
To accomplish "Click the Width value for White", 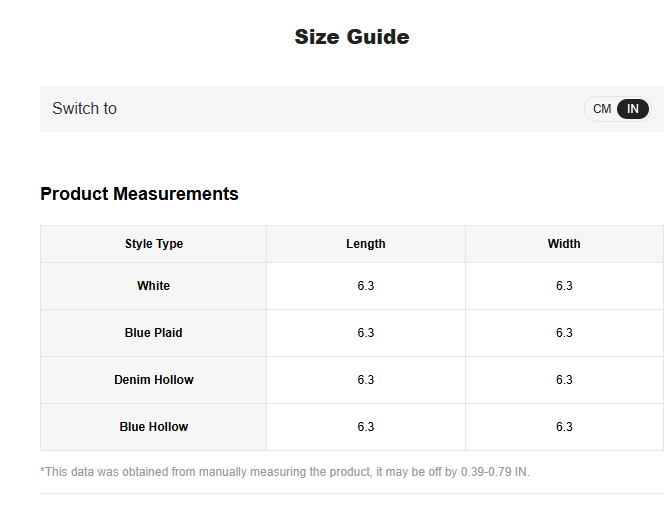I will tap(564, 286).
